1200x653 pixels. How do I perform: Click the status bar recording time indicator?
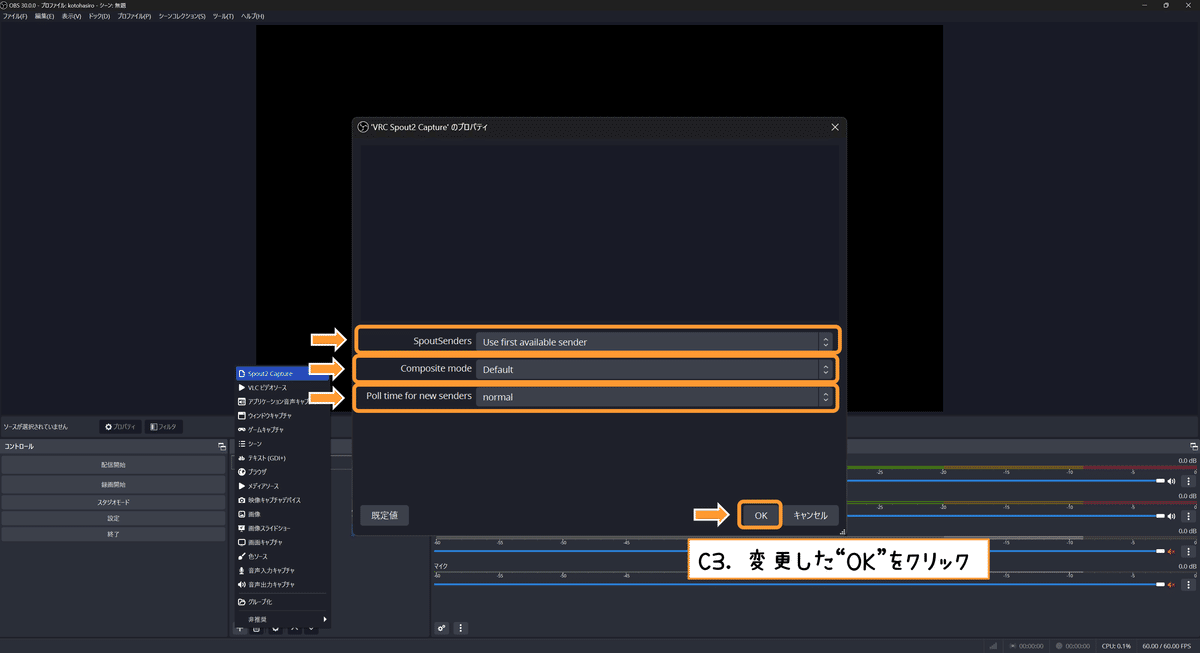pyautogui.click(x=1075, y=645)
